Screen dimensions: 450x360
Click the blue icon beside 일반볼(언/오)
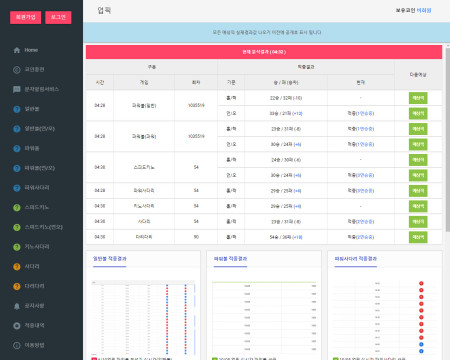pyautogui.click(x=17, y=129)
